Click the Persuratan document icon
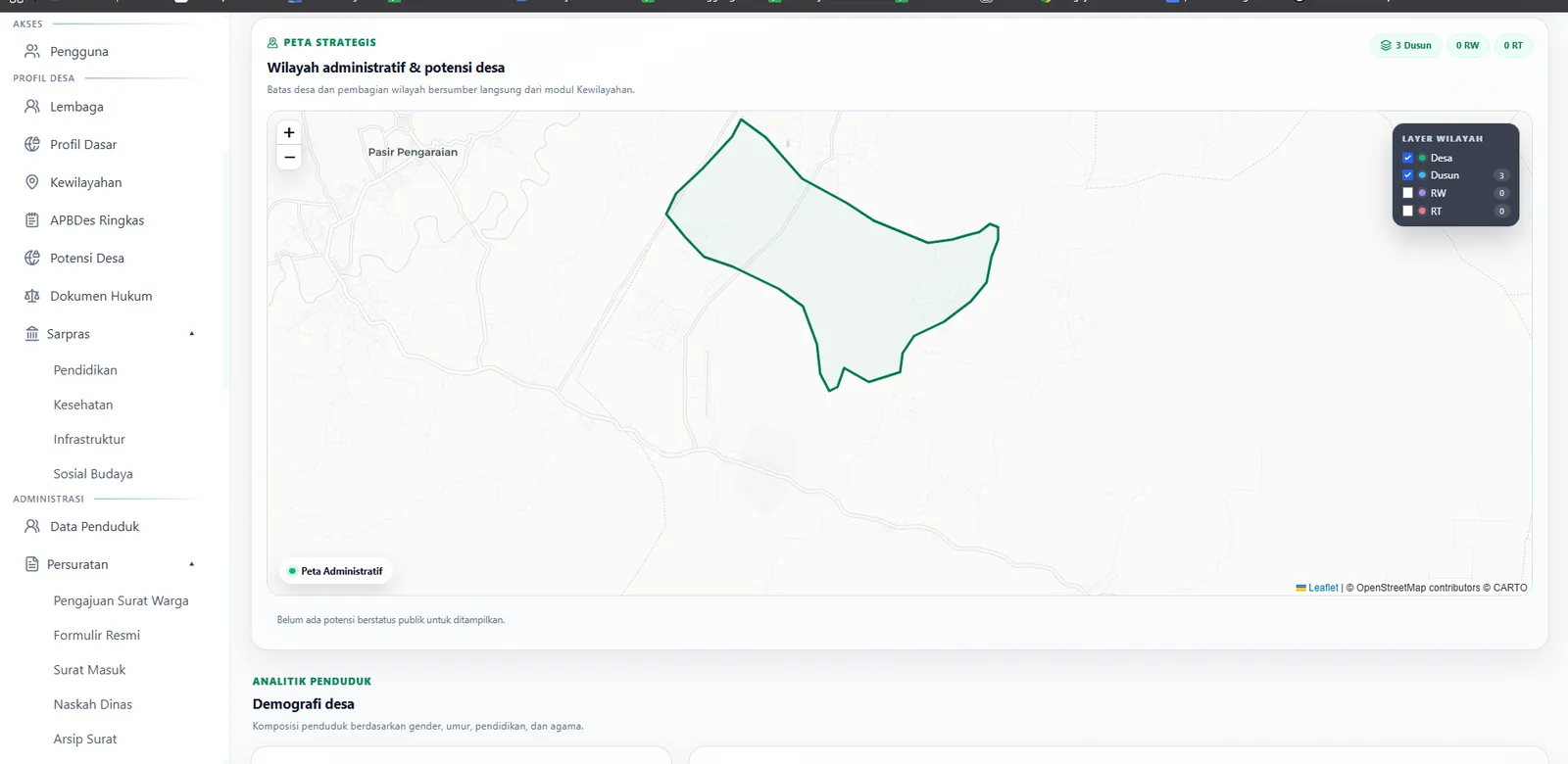Viewport: 1568px width, 764px height. pos(32,564)
